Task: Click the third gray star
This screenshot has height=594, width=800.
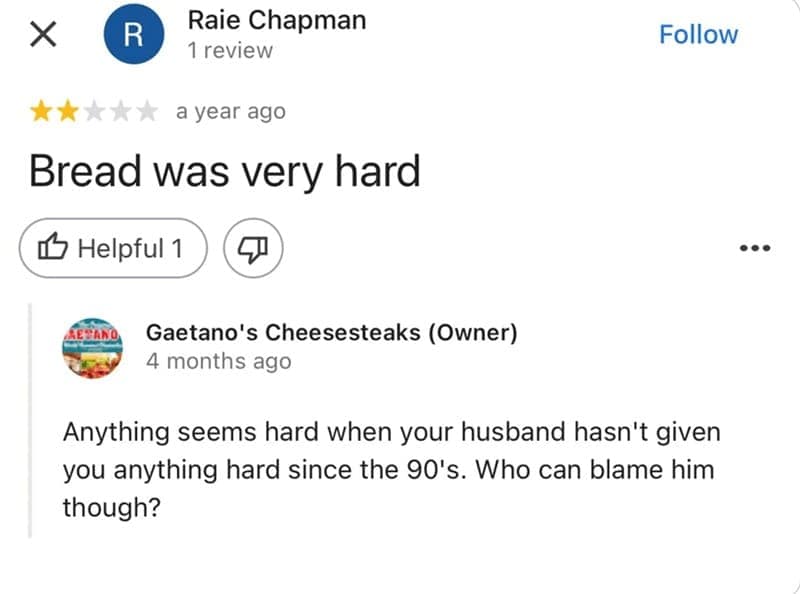Action: click(95, 112)
